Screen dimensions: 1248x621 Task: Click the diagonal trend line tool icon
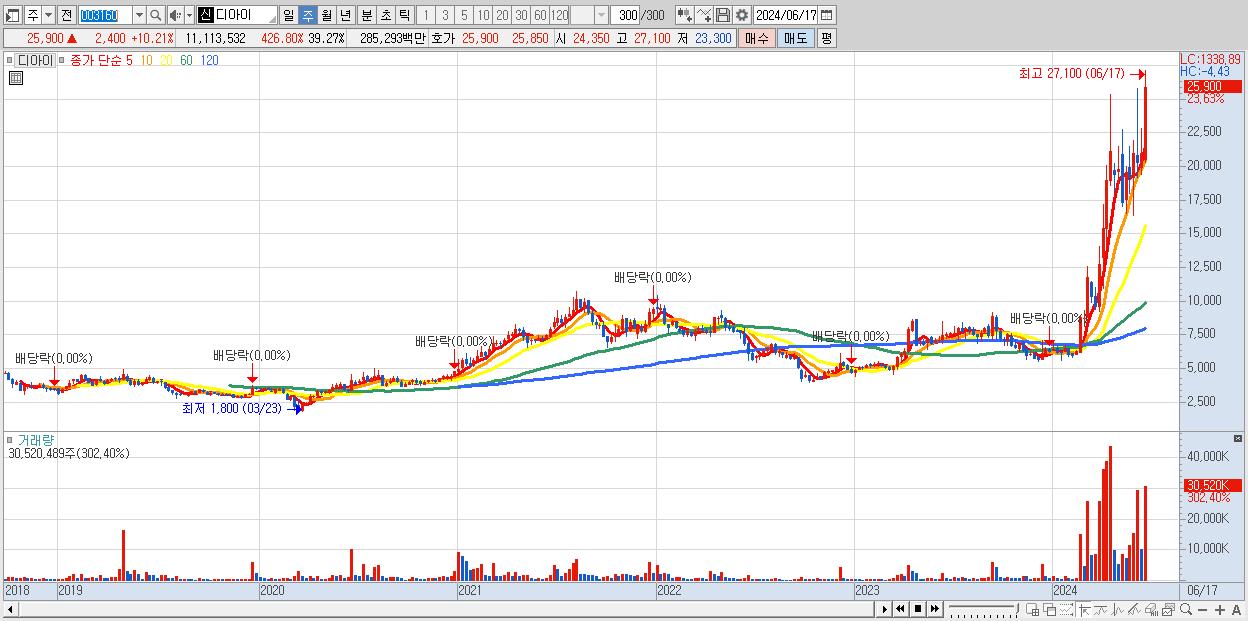coord(1134,610)
